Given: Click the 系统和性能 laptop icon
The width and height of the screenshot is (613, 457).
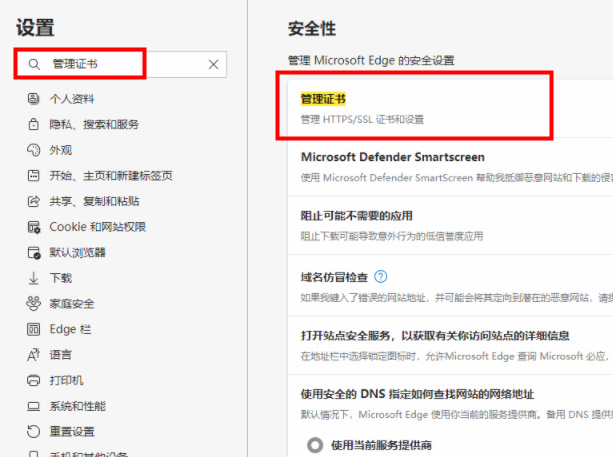Looking at the screenshot, I should [x=34, y=406].
